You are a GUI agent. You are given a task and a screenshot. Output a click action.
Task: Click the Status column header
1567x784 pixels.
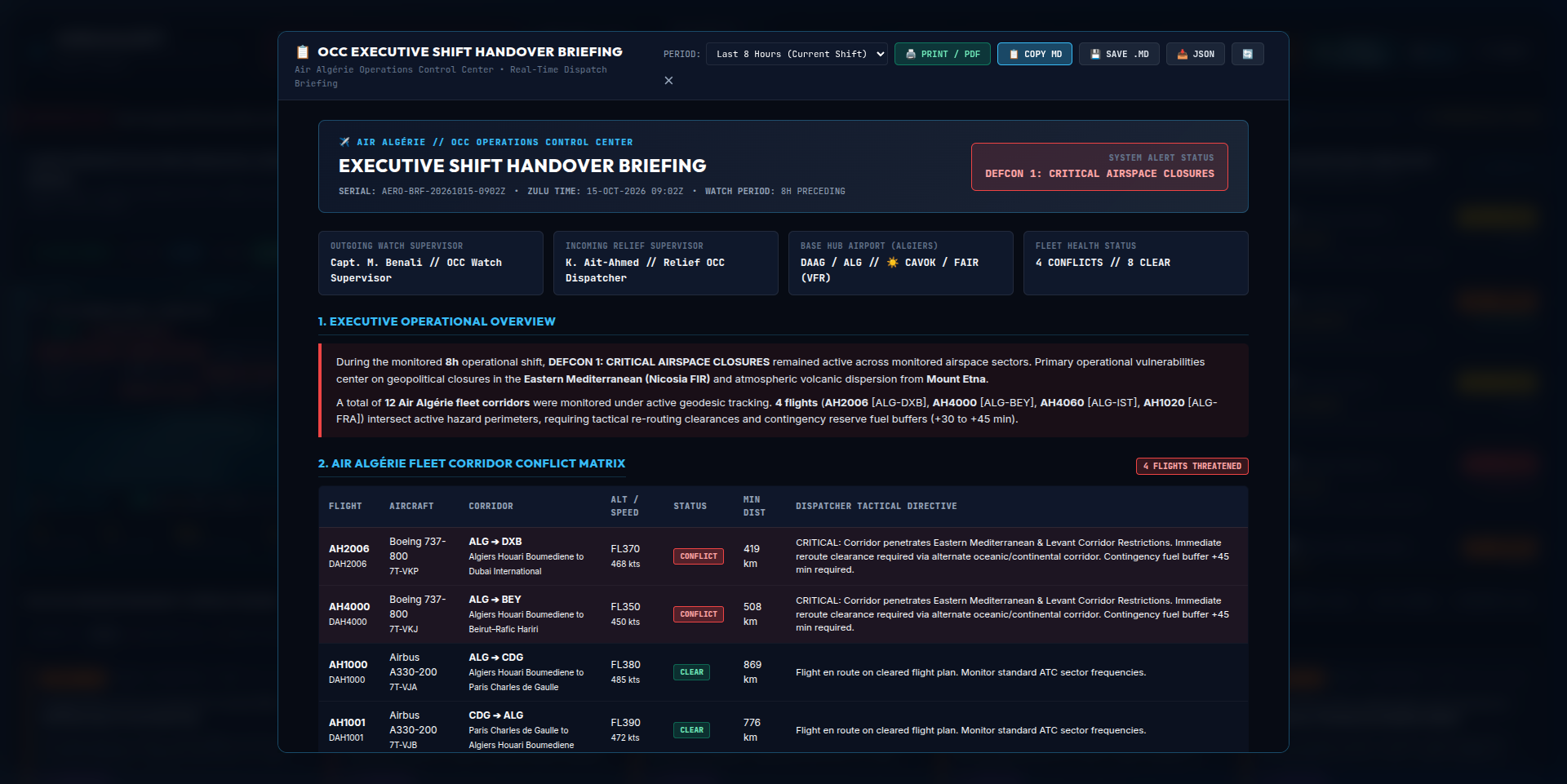coord(690,507)
